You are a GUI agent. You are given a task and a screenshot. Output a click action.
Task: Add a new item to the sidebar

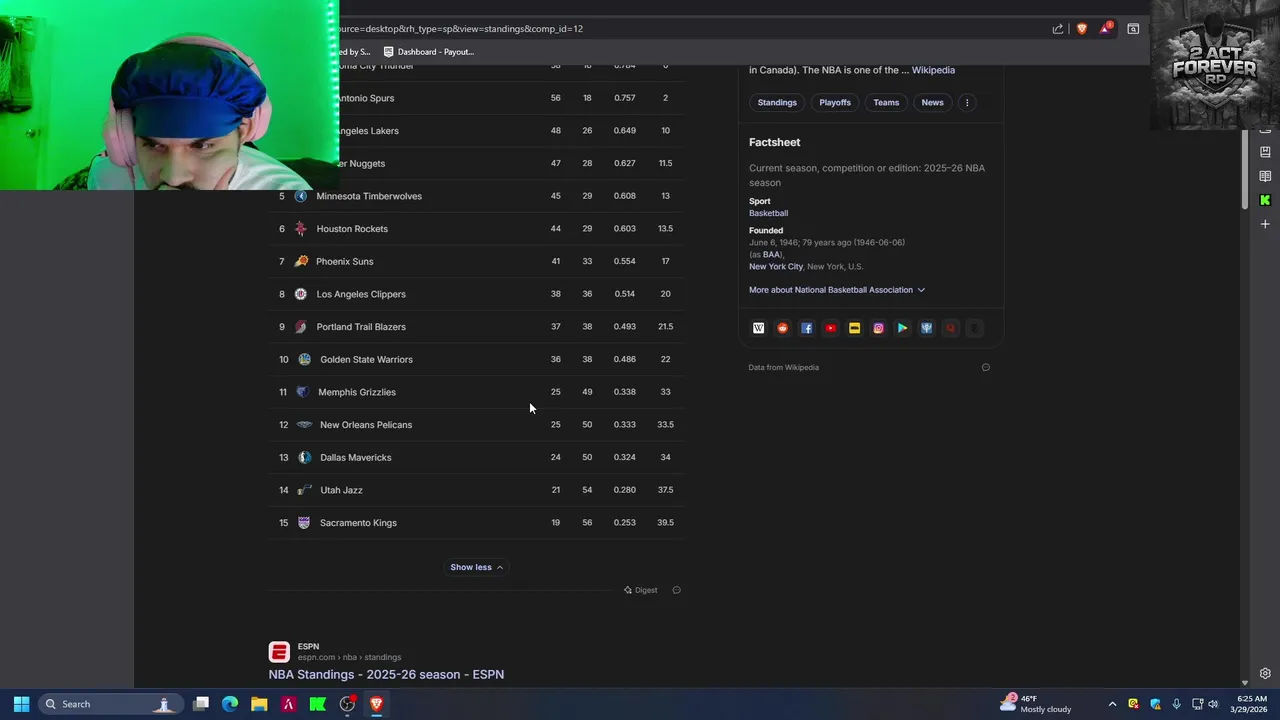pyautogui.click(x=1265, y=224)
